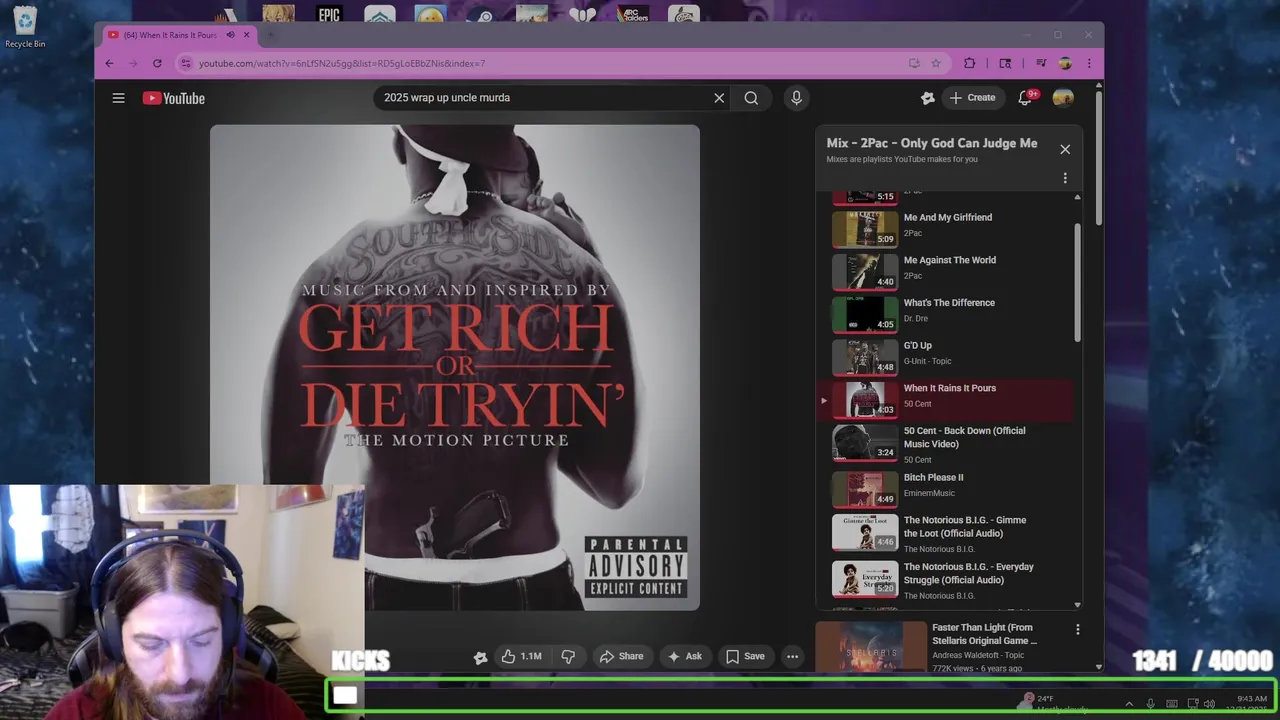Open YouTube notifications bell
The width and height of the screenshot is (1280, 720).
1025,98
